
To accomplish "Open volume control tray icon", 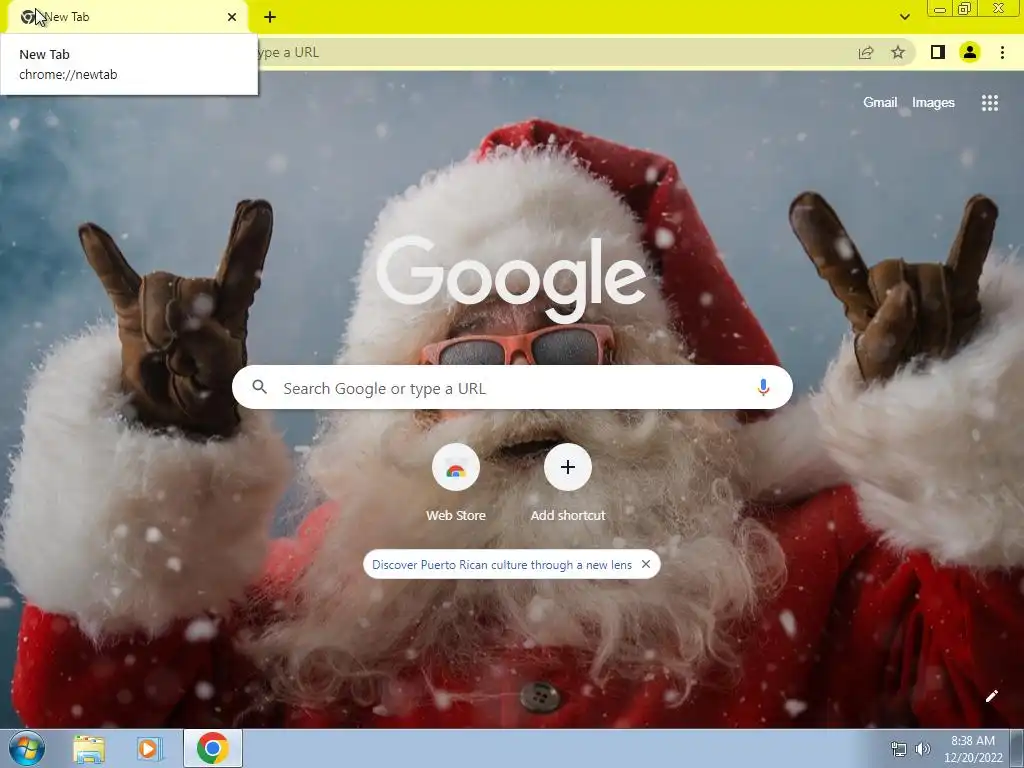I will pos(923,749).
